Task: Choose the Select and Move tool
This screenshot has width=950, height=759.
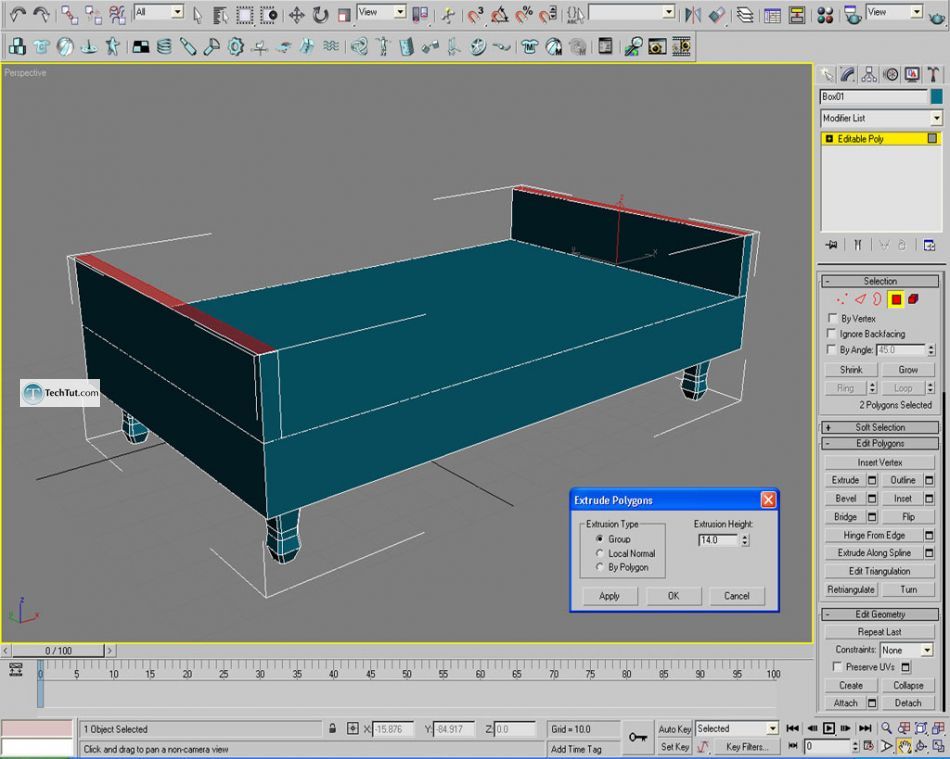Action: tap(296, 15)
